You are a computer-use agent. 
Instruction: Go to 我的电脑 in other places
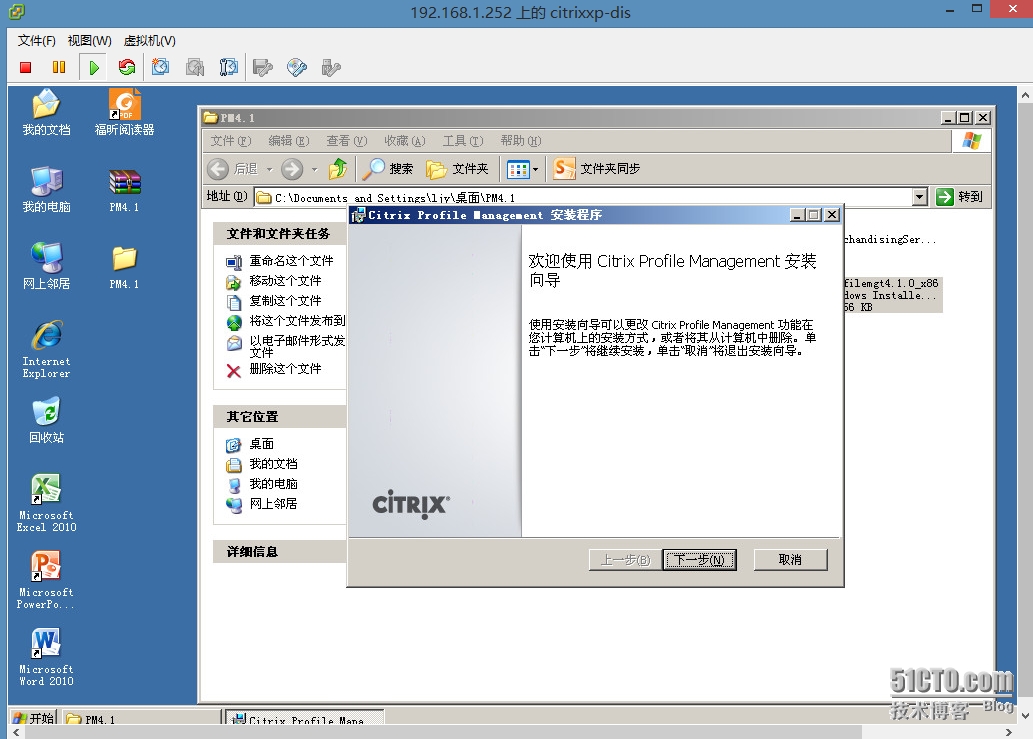click(x=273, y=483)
